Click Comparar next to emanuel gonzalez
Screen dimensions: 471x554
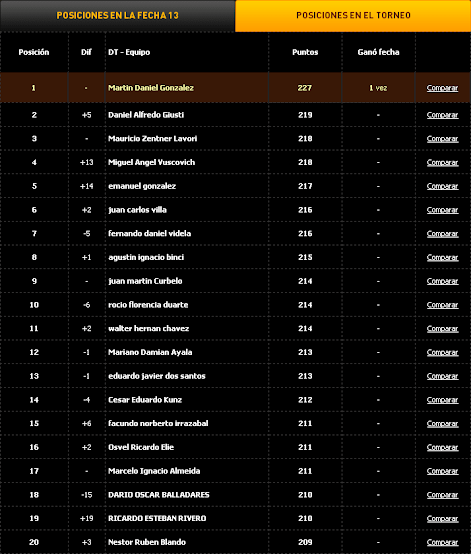coord(442,186)
